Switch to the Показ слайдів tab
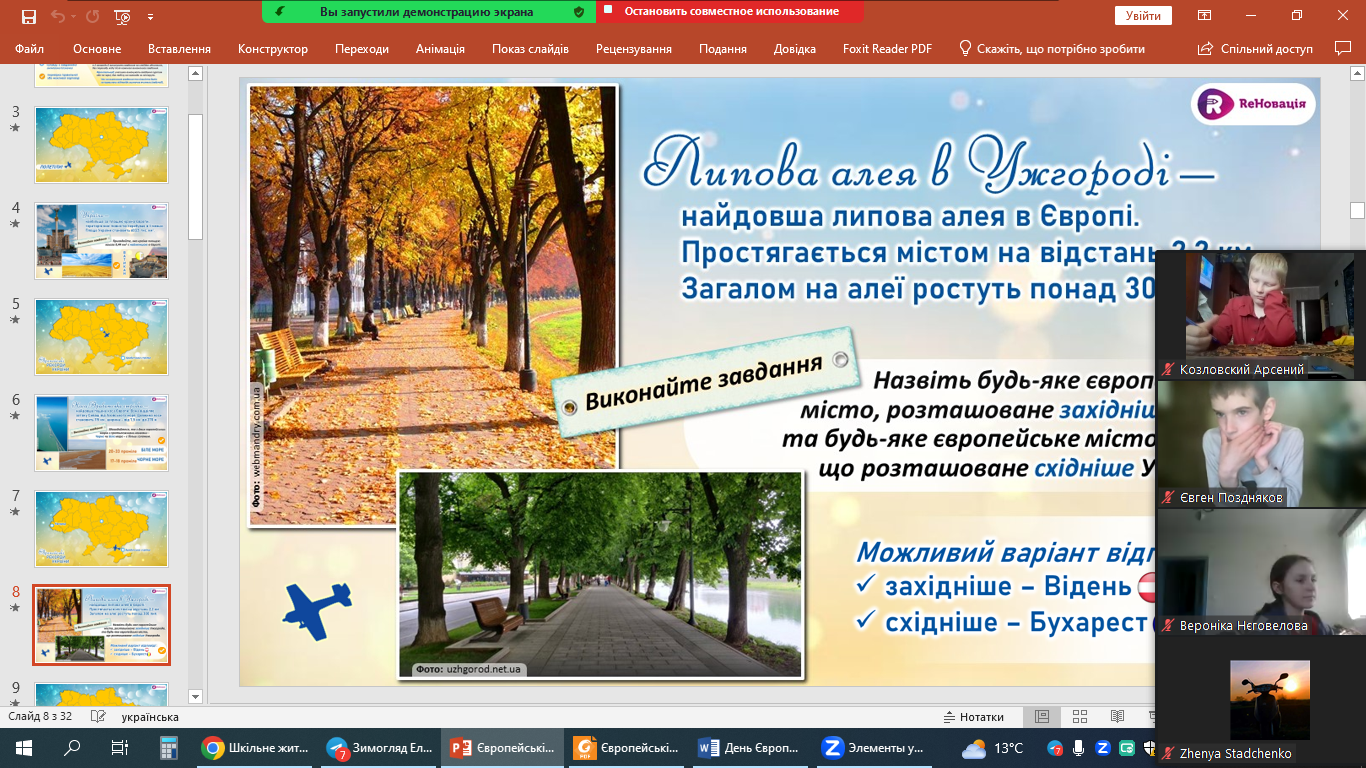Screen dimensions: 1366x768 (530, 48)
